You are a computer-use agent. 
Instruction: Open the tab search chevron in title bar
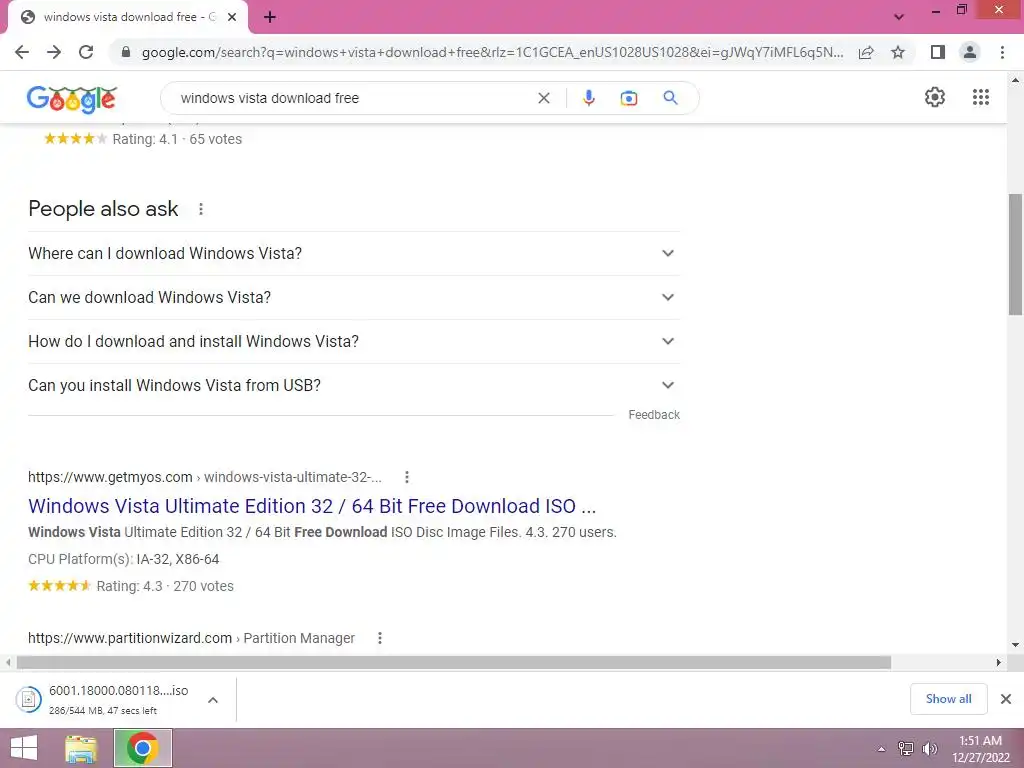[899, 17]
